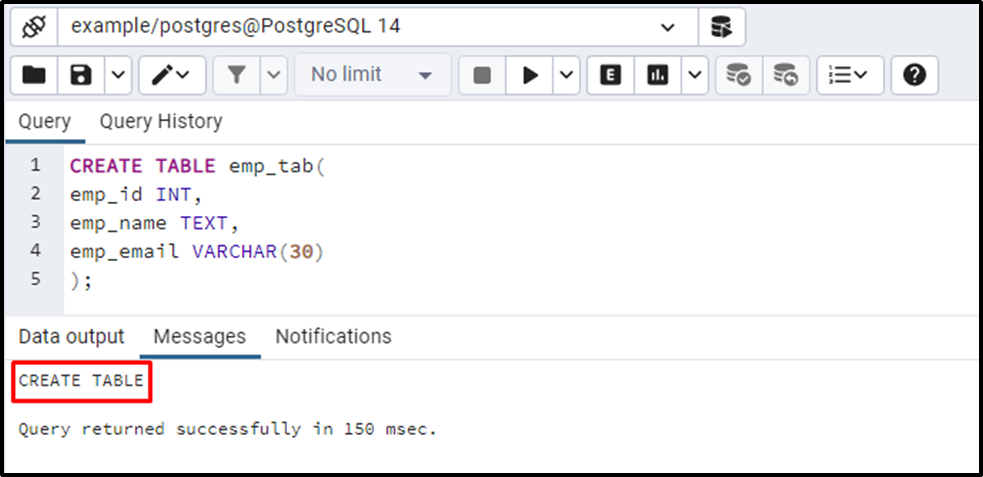Image resolution: width=983 pixels, height=477 pixels.
Task: Click the Filter funnel icon
Action: tap(236, 75)
